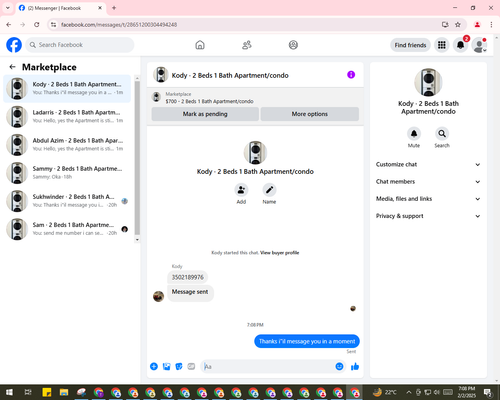Click the purple conversation information icon
The height and width of the screenshot is (400, 500).
(351, 75)
